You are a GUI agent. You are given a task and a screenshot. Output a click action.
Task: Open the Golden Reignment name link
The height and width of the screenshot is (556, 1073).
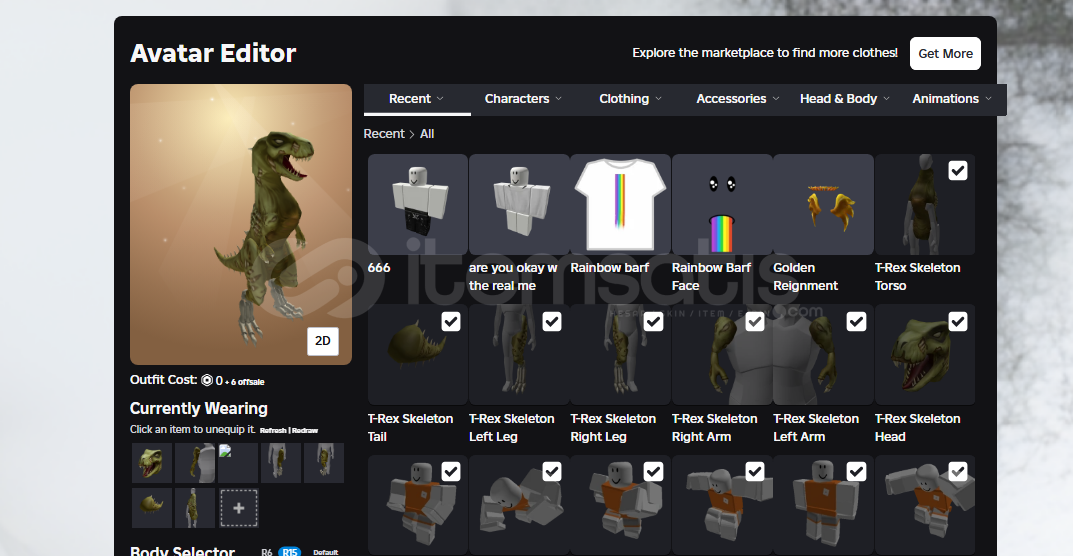click(805, 277)
